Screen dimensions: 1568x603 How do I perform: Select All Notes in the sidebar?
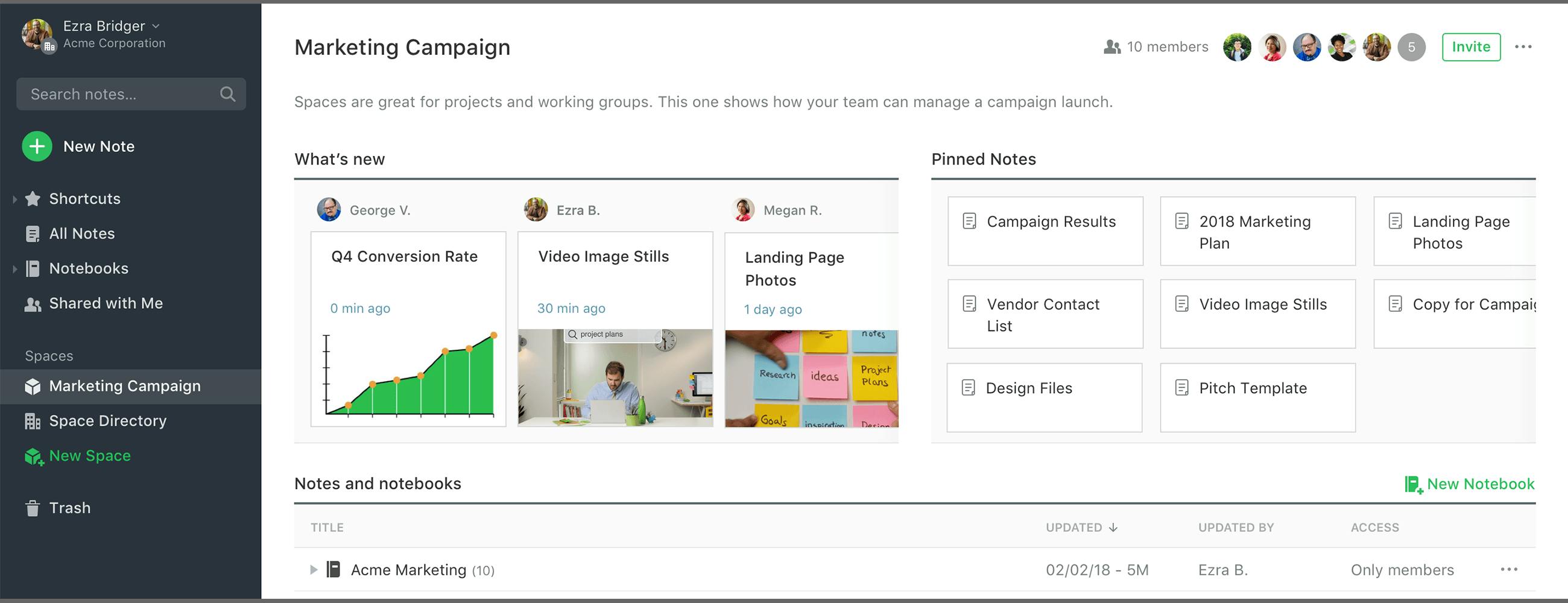(x=81, y=233)
